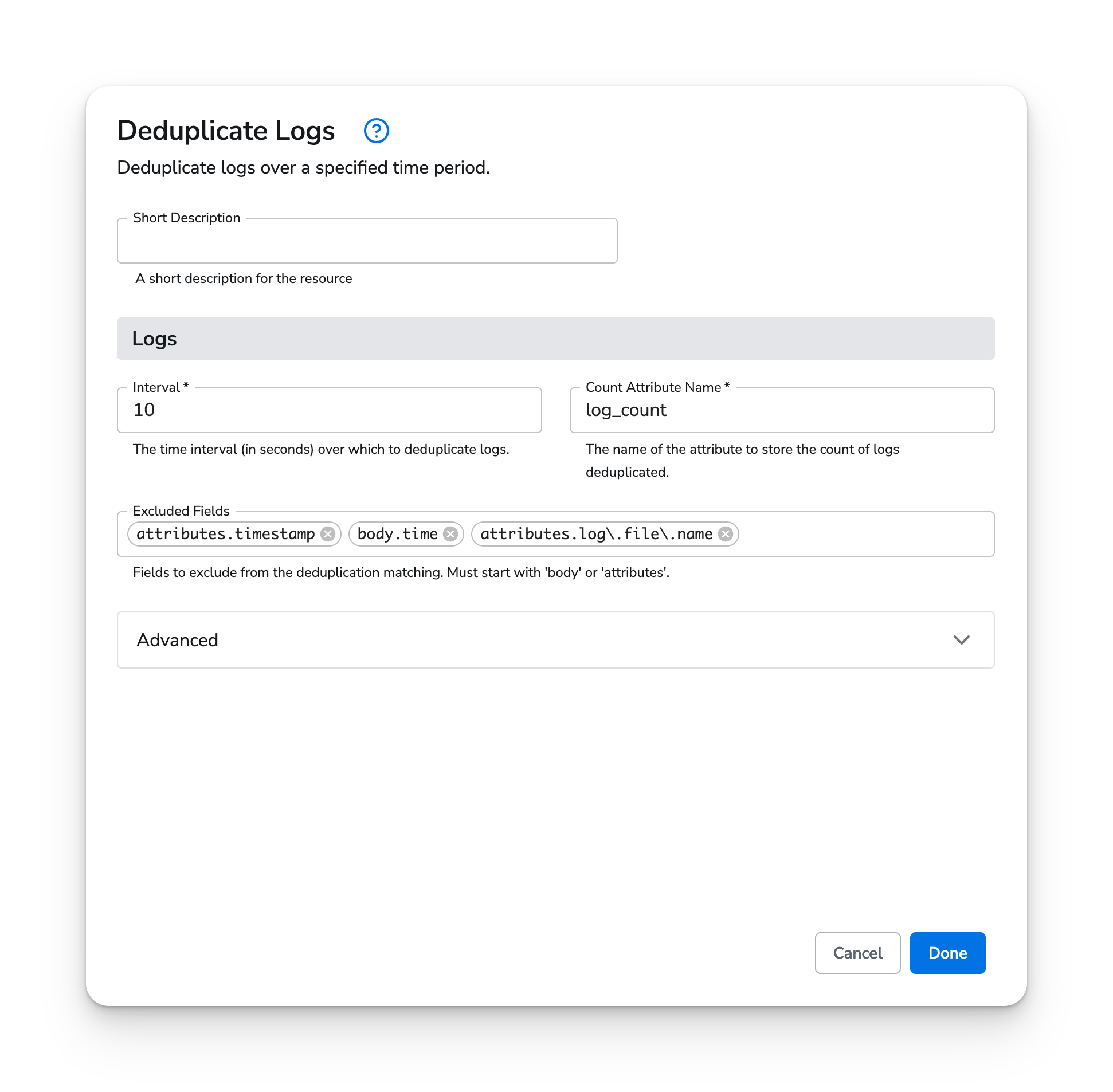The width and height of the screenshot is (1113, 1092).
Task: Clear the Interval field contents
Action: click(329, 410)
